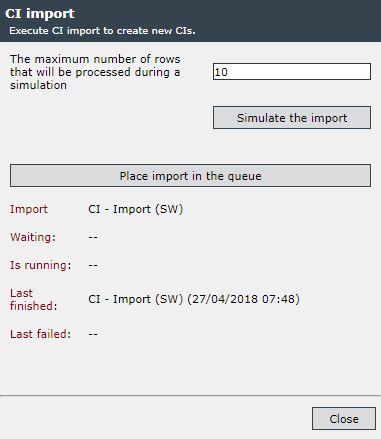Click Place import in the queue
This screenshot has width=381, height=439.
point(190,176)
